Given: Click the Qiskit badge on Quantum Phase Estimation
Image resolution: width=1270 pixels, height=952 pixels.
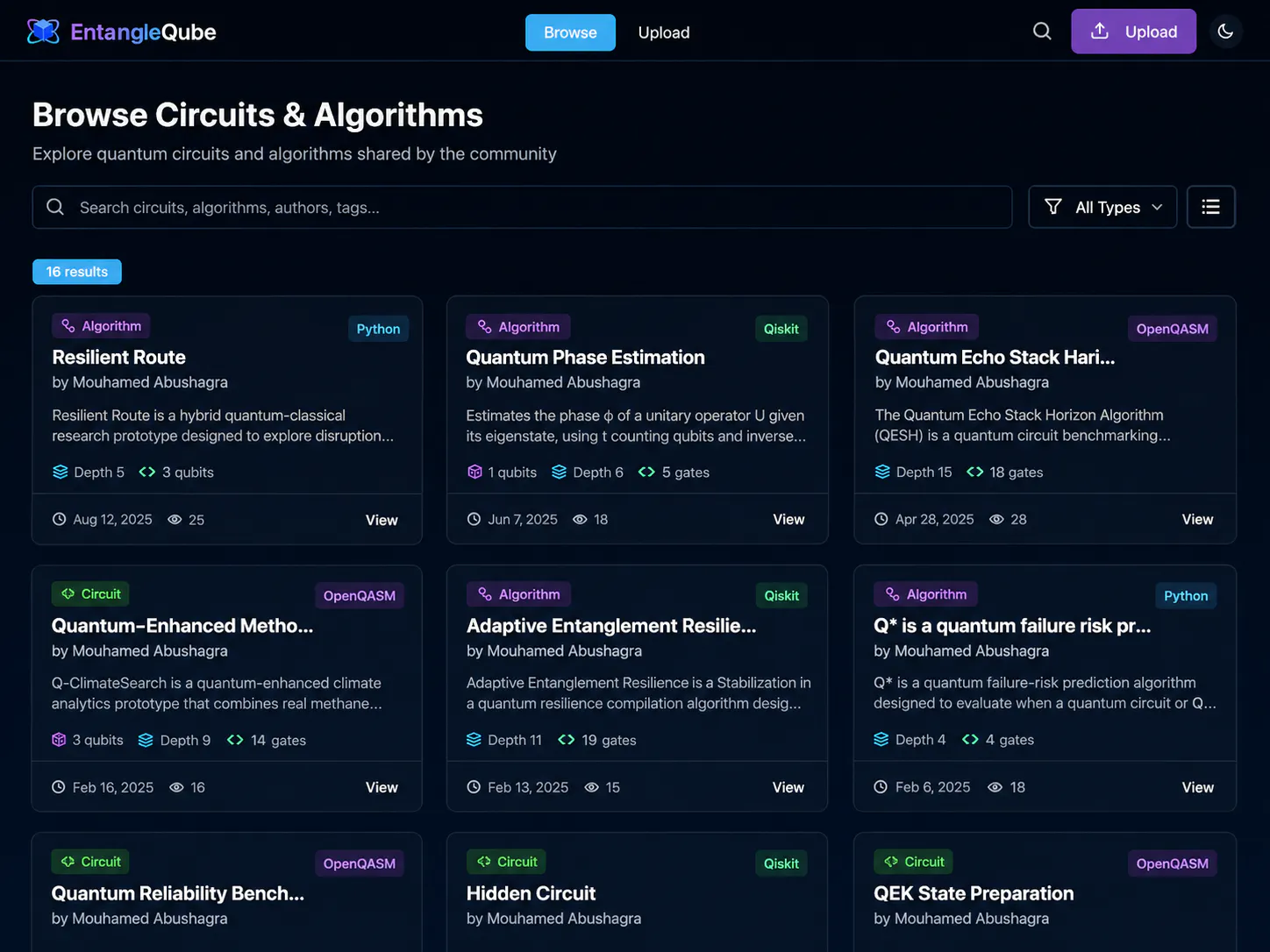Looking at the screenshot, I should [781, 329].
